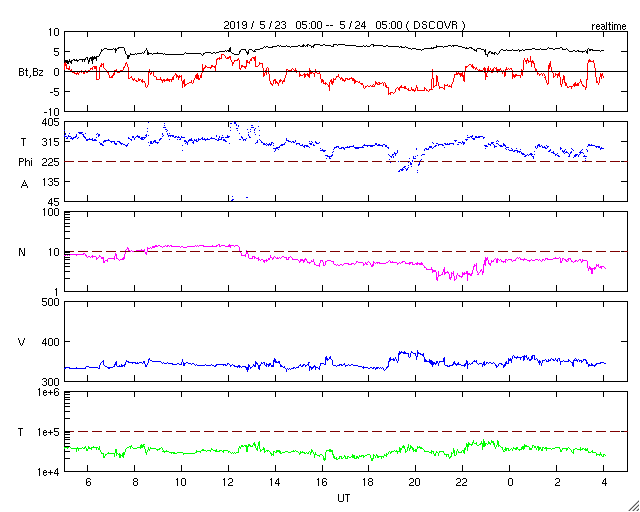Click the "22" hour label on UT axis

coord(462,483)
